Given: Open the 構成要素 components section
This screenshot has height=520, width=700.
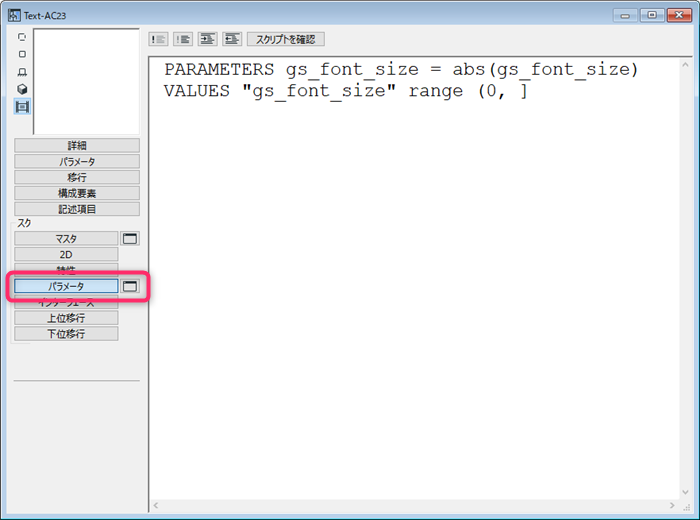Looking at the screenshot, I should click(x=77, y=193).
